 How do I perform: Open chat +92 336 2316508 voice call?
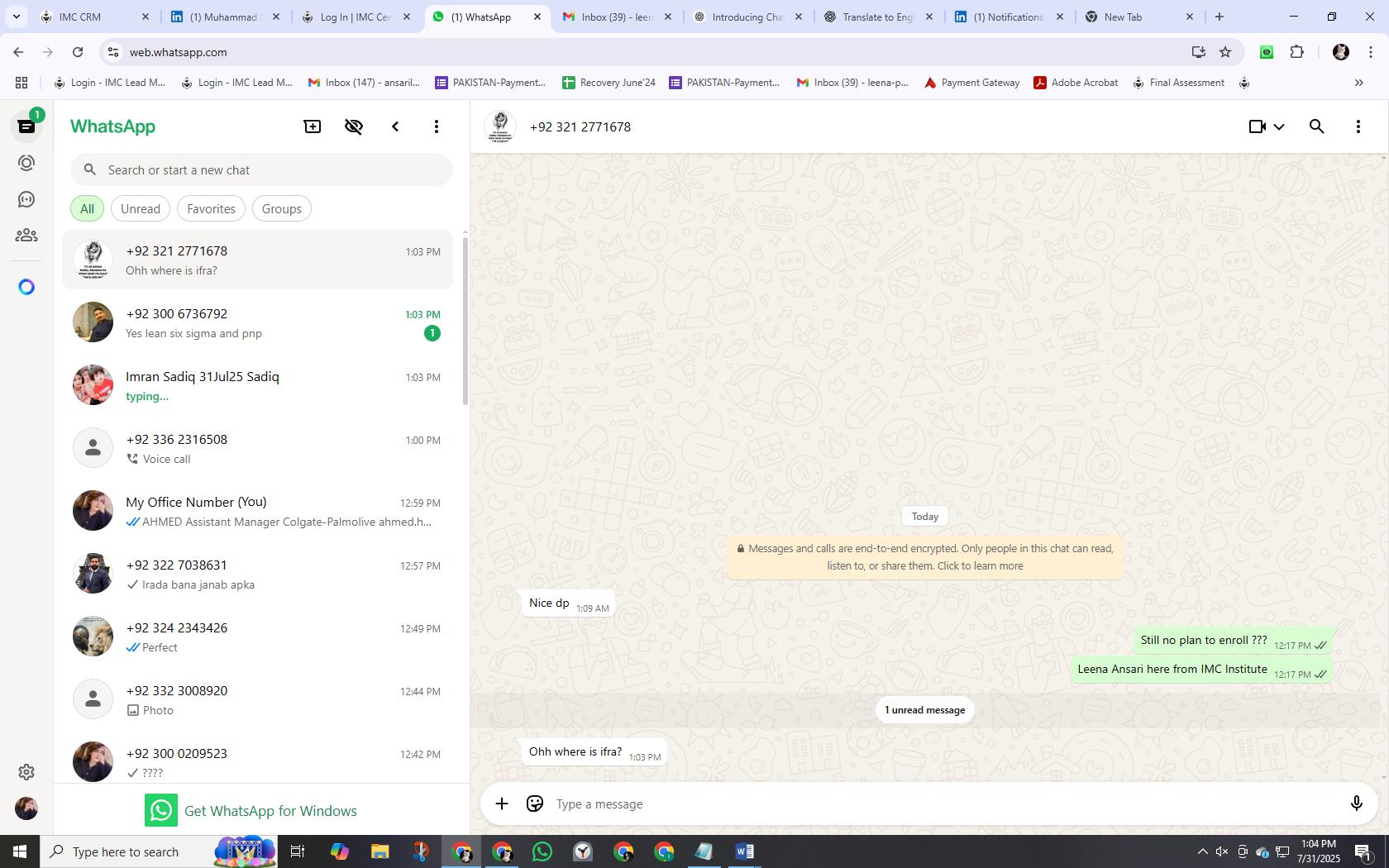pyautogui.click(x=257, y=448)
